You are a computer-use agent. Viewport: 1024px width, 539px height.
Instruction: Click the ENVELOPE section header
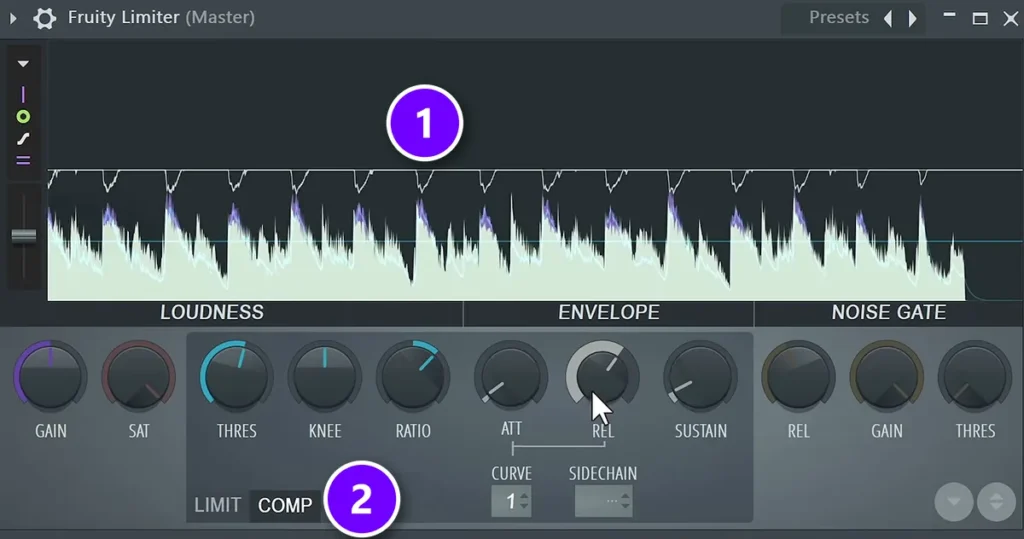(609, 312)
